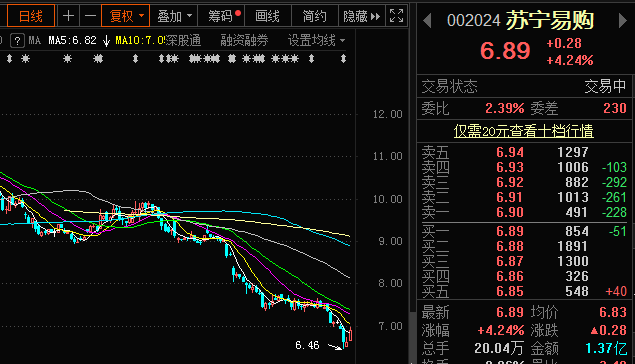Click the 9.00 price axis label
This screenshot has height=364, width=635.
[x=390, y=242]
